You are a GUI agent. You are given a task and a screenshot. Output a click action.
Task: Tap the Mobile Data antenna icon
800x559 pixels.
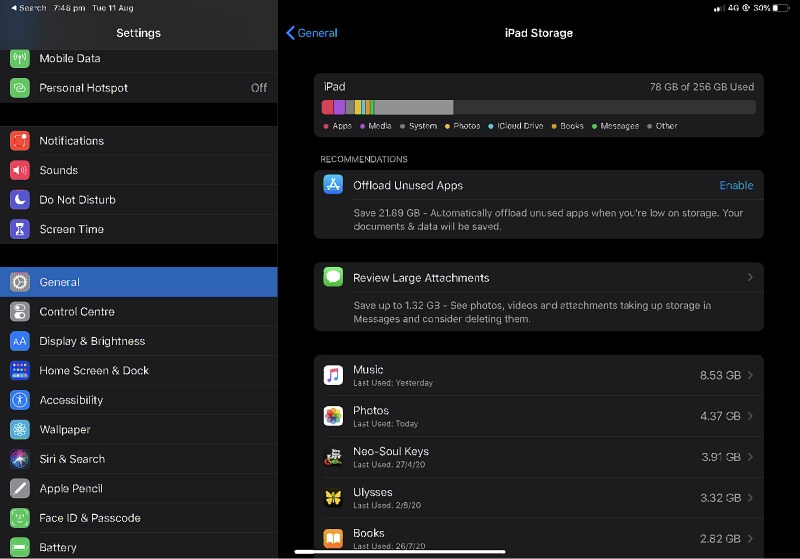point(20,59)
